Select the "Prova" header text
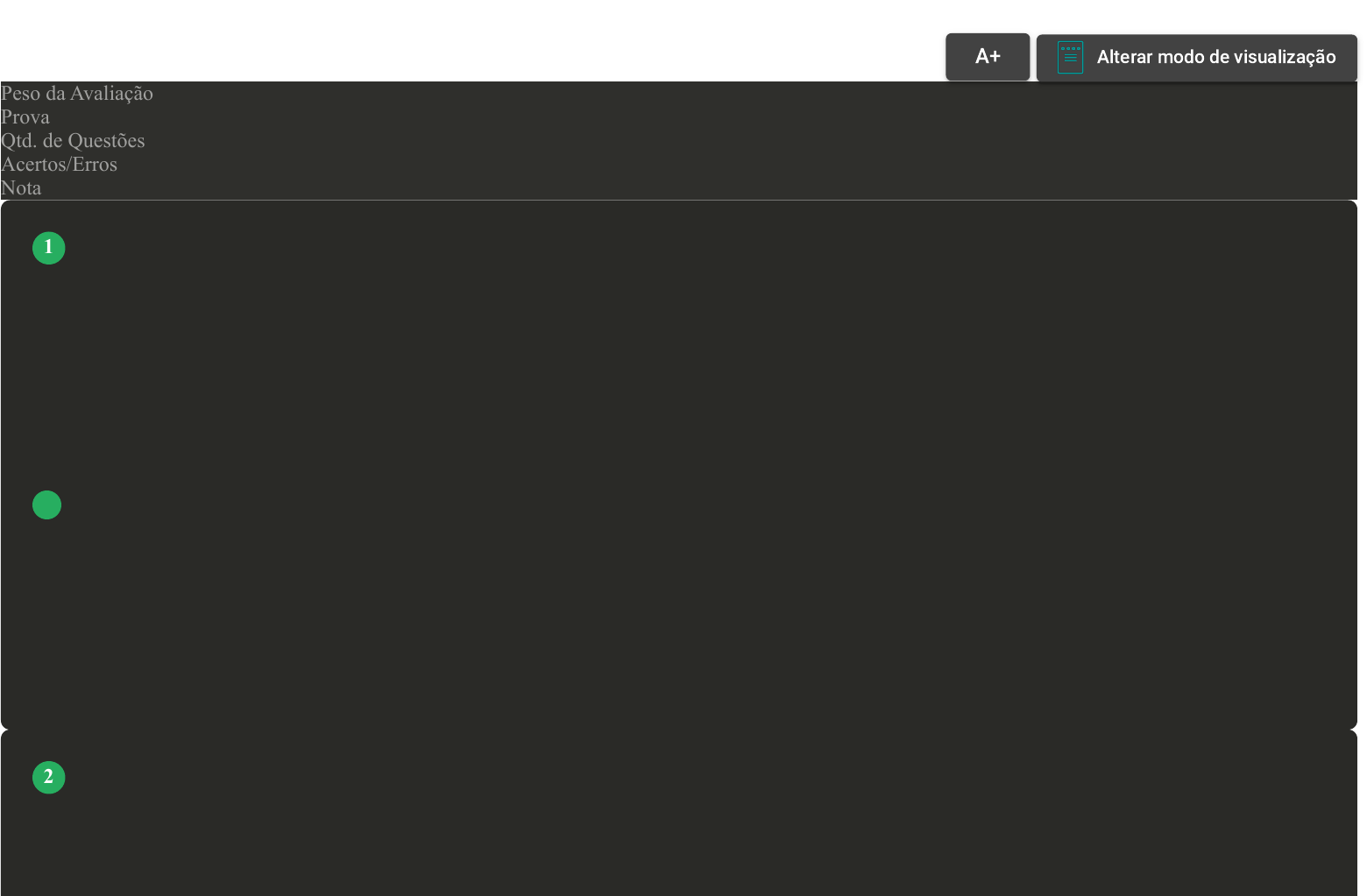The height and width of the screenshot is (896, 1367). 25,117
